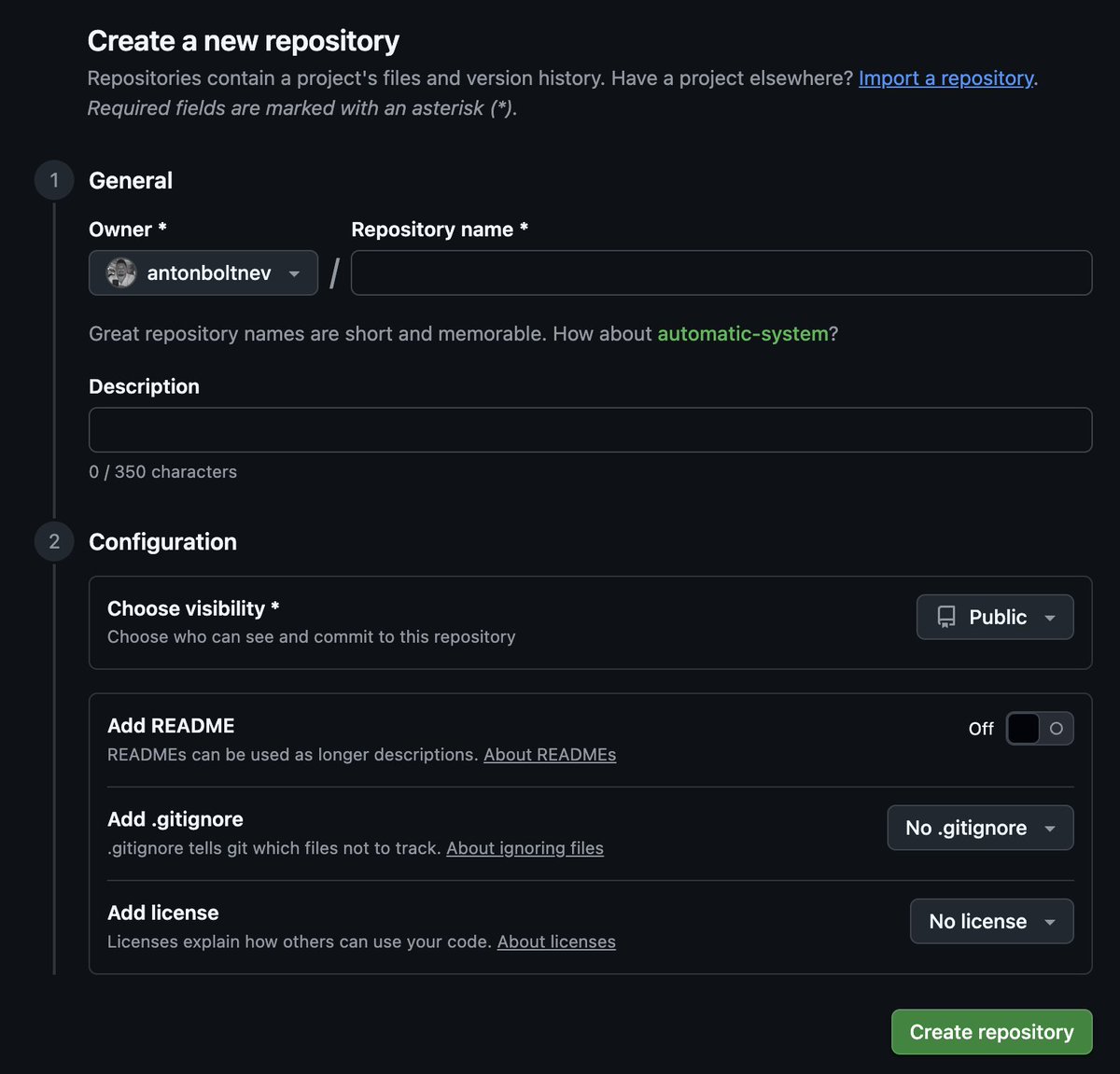Click the Off label beside README switch
1120x1074 pixels.
point(981,729)
